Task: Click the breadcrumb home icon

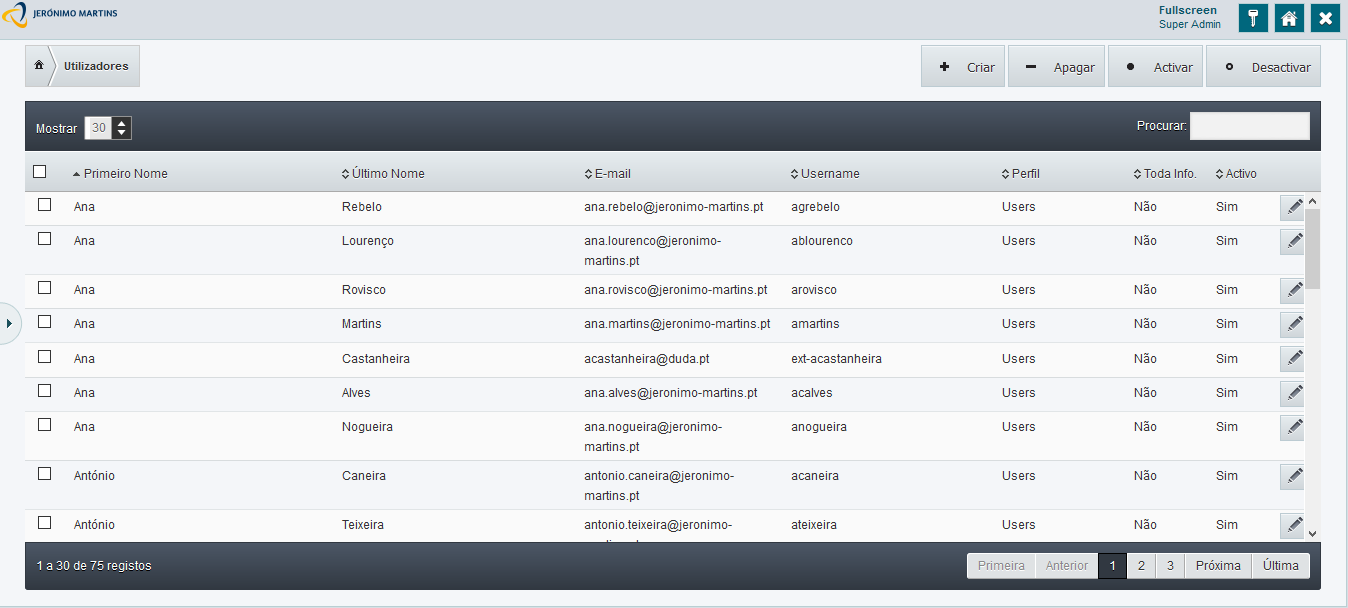Action: click(x=39, y=66)
